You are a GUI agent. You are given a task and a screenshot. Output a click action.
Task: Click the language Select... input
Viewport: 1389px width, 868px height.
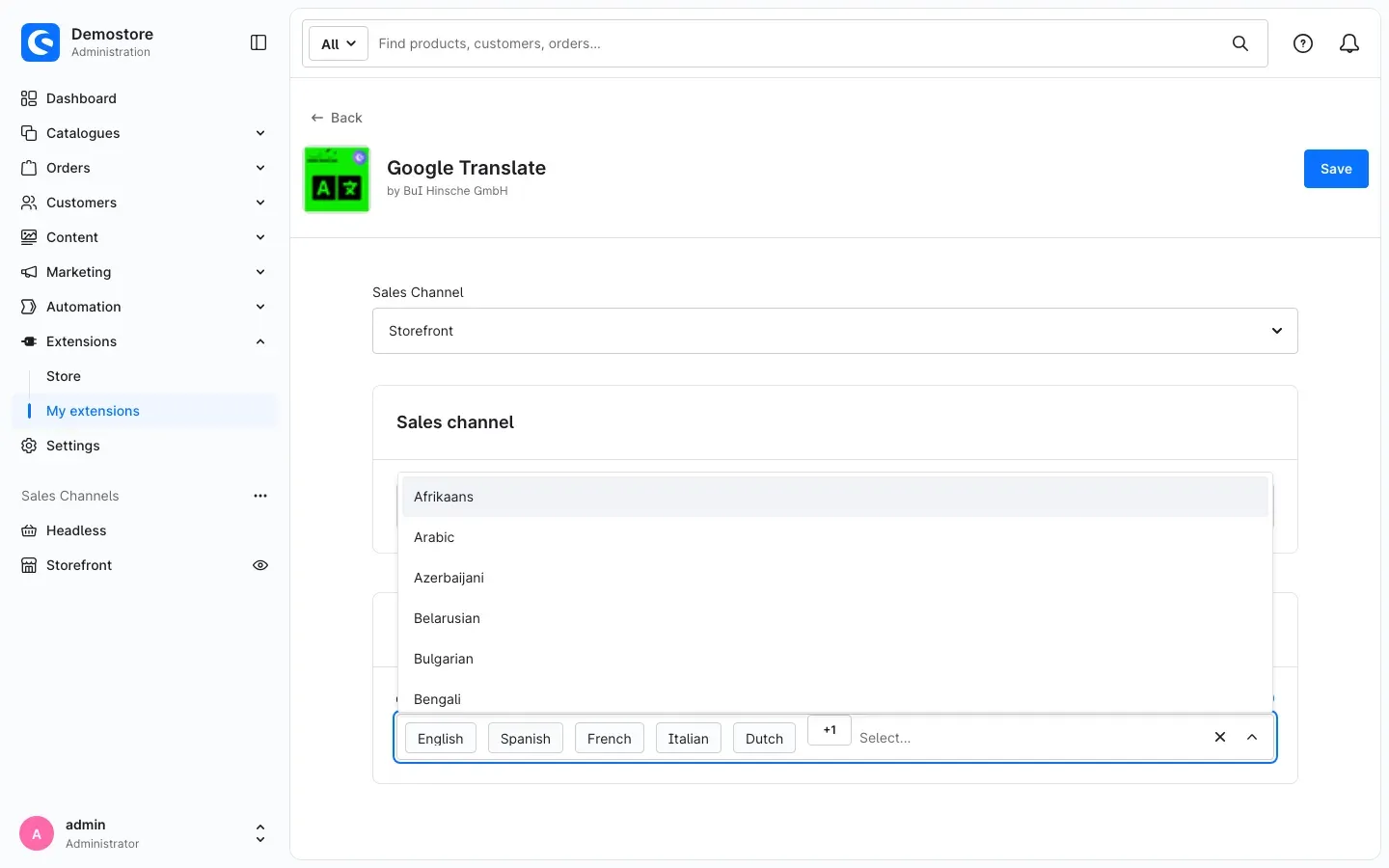coord(1028,738)
